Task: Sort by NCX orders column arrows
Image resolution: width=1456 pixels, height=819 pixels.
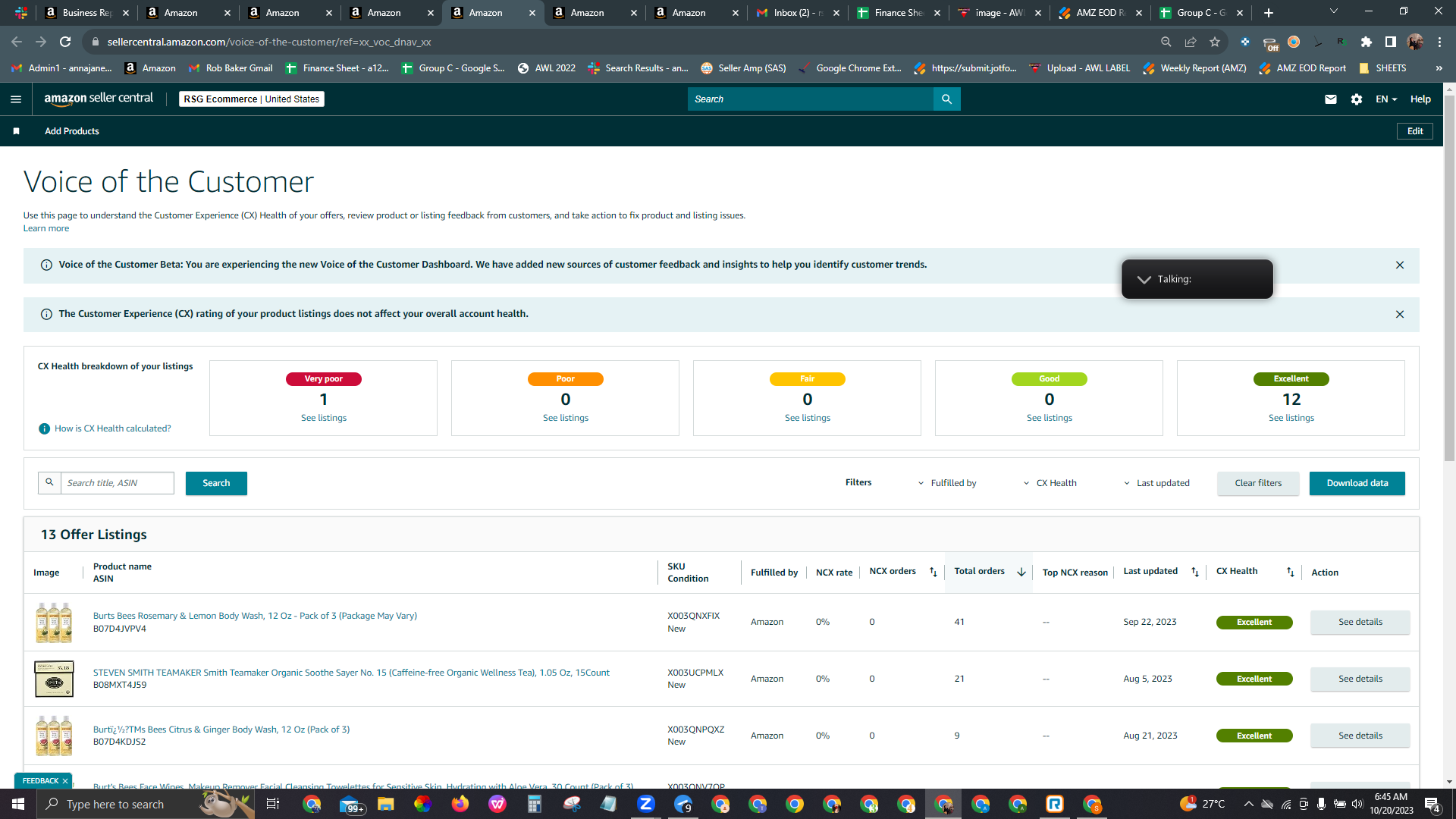Action: pyautogui.click(x=934, y=573)
